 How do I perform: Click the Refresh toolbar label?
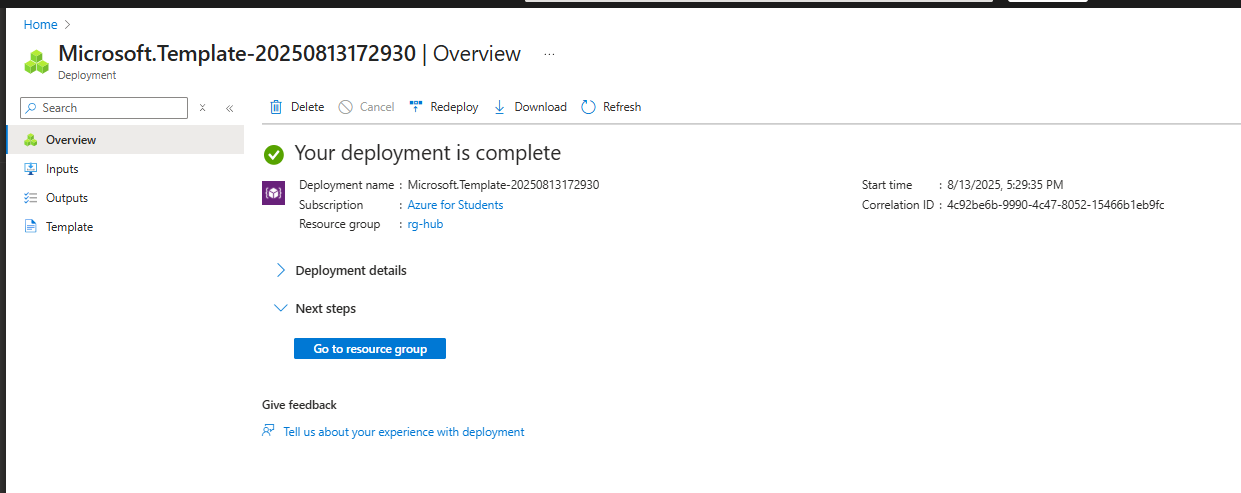point(622,107)
